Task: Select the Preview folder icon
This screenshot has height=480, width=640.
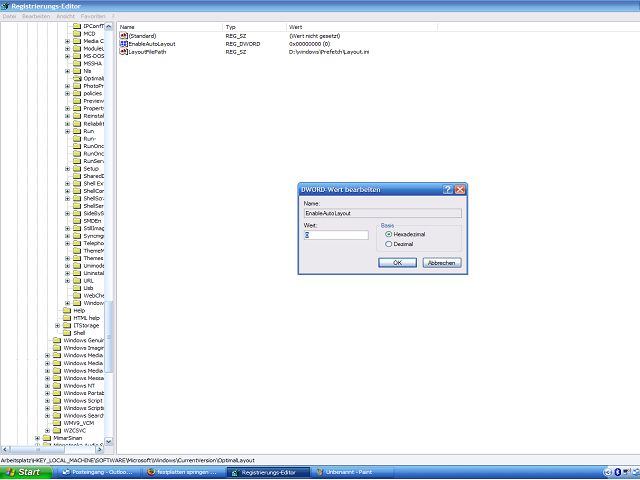Action: (x=77, y=101)
